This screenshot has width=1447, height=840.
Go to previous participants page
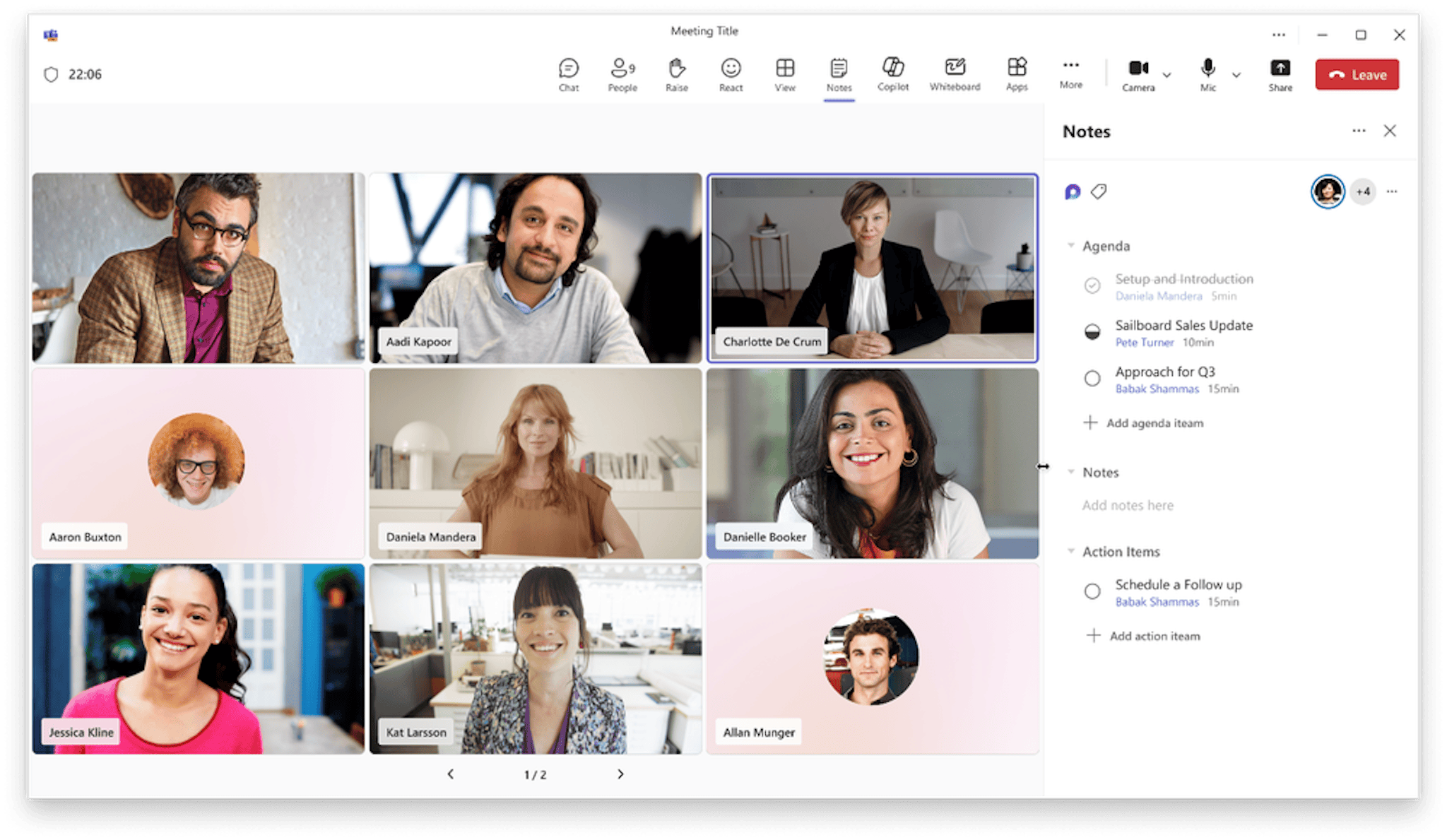[x=450, y=774]
